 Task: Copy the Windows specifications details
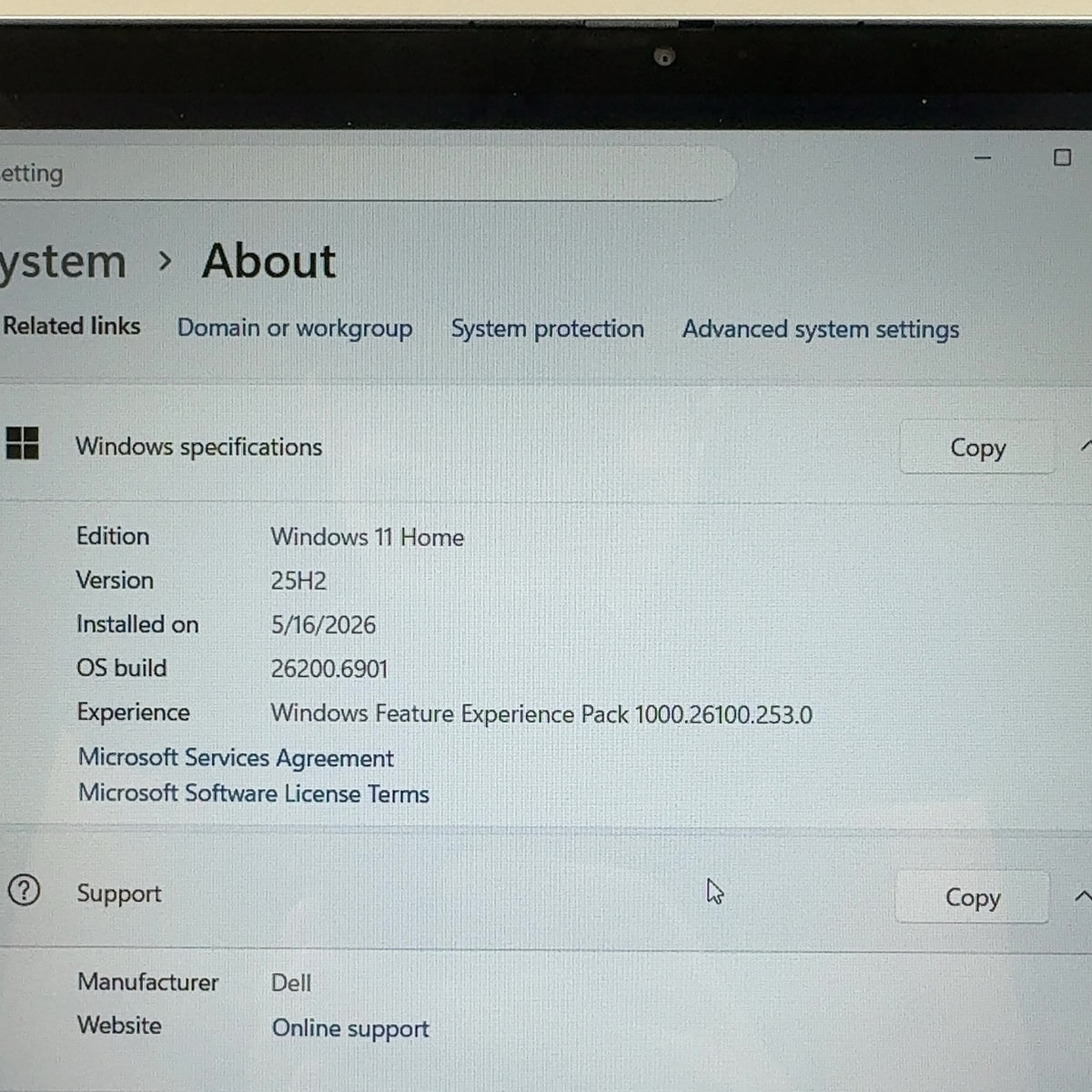pos(977,447)
